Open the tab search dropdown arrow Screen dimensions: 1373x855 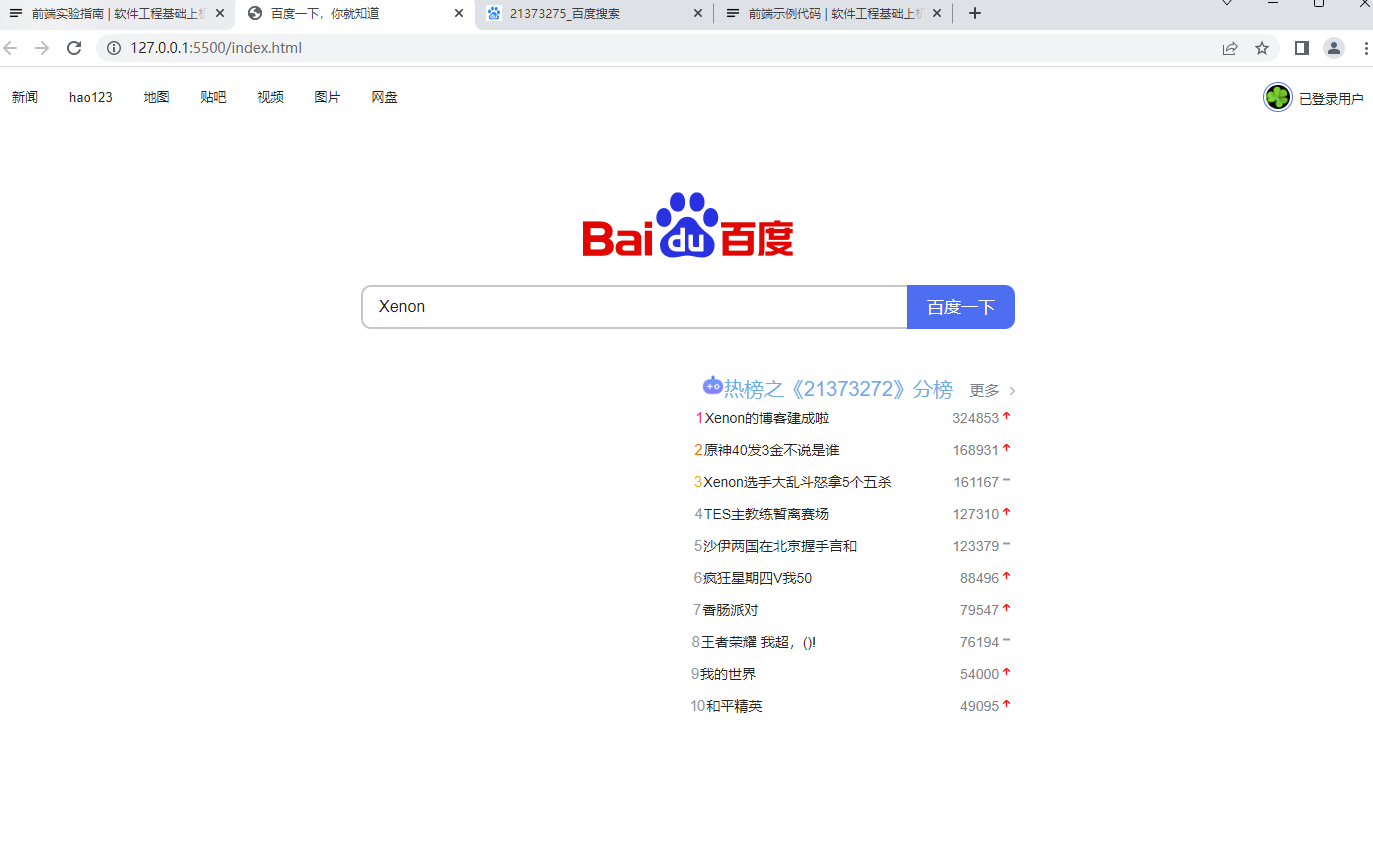tap(1227, 4)
